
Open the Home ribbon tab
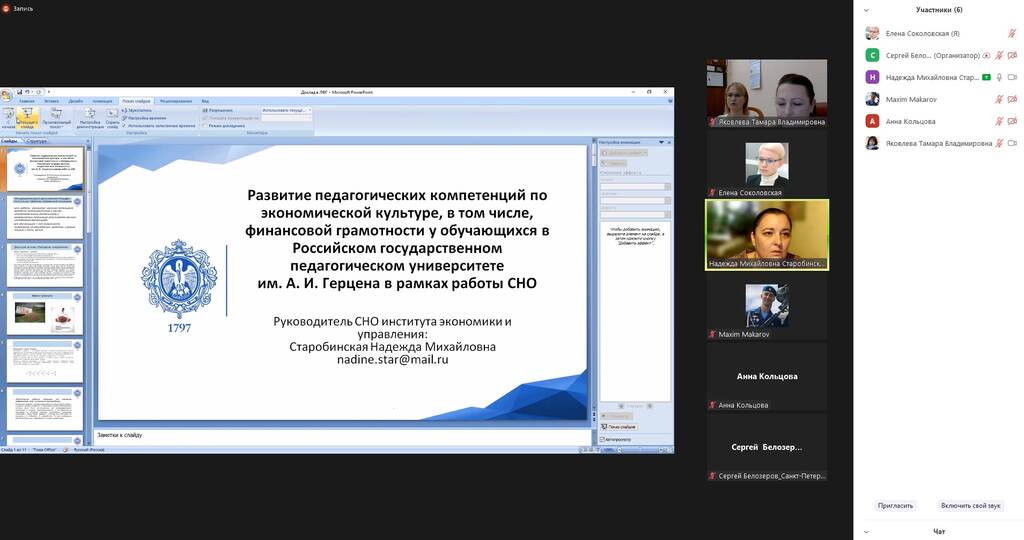[x=27, y=101]
